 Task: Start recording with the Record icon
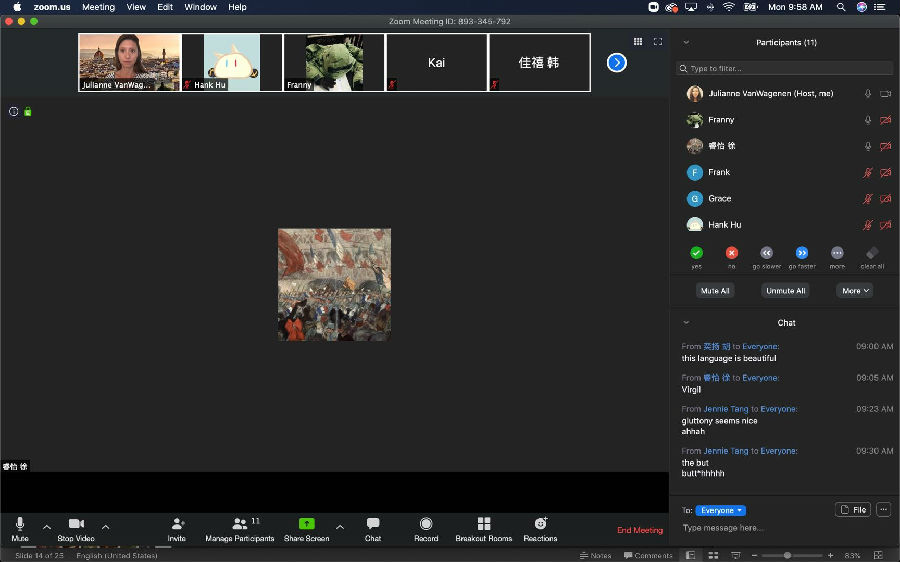pyautogui.click(x=426, y=524)
